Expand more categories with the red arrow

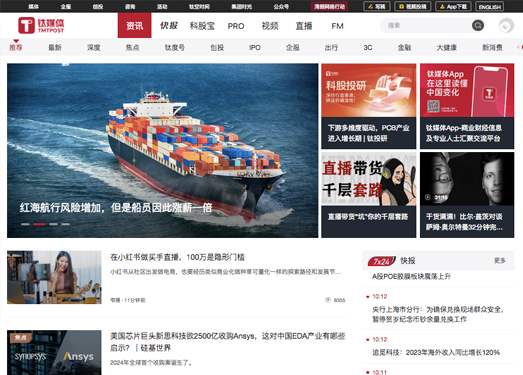(519, 47)
